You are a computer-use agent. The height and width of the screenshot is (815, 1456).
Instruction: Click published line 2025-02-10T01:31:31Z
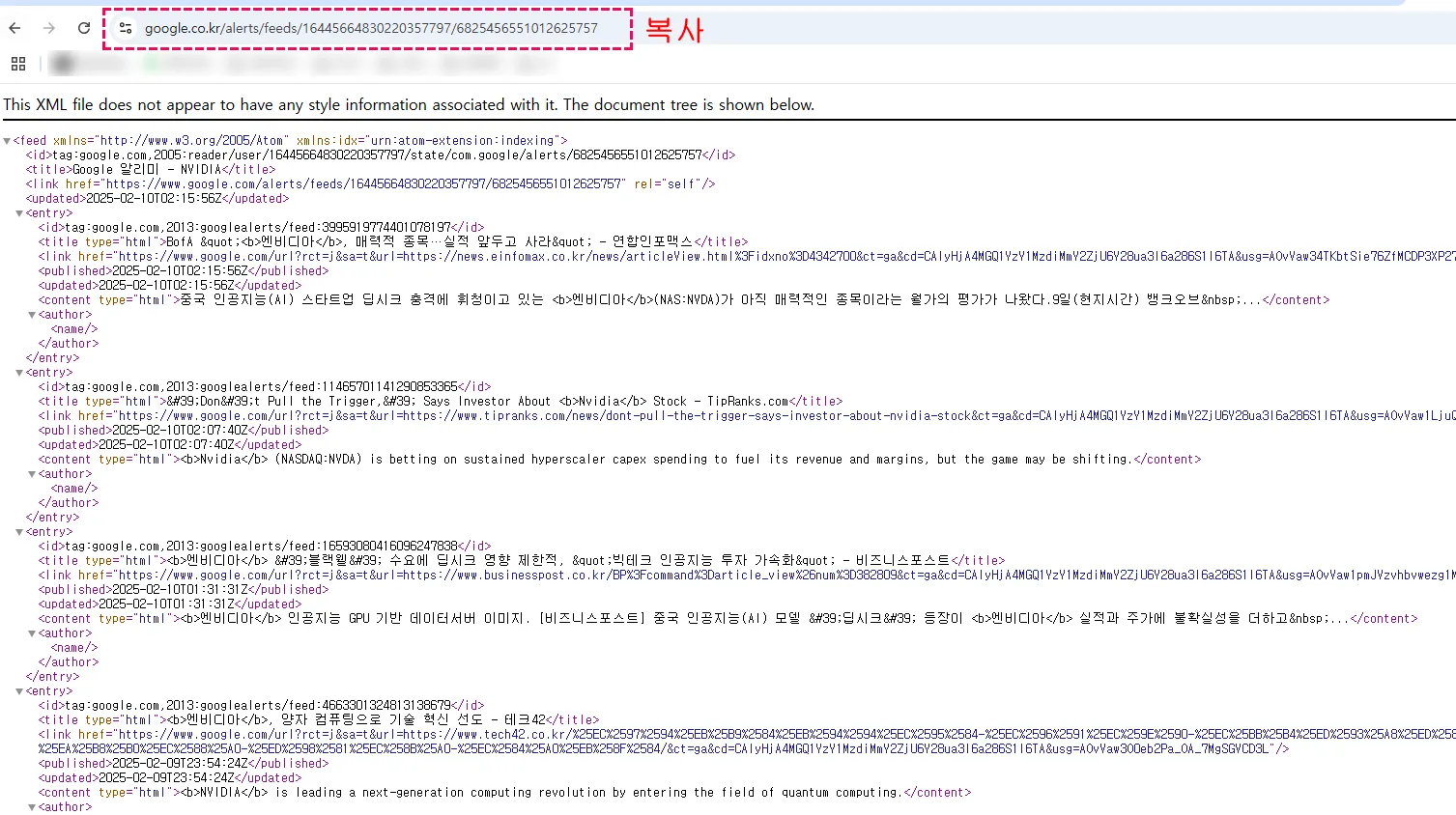coord(184,590)
